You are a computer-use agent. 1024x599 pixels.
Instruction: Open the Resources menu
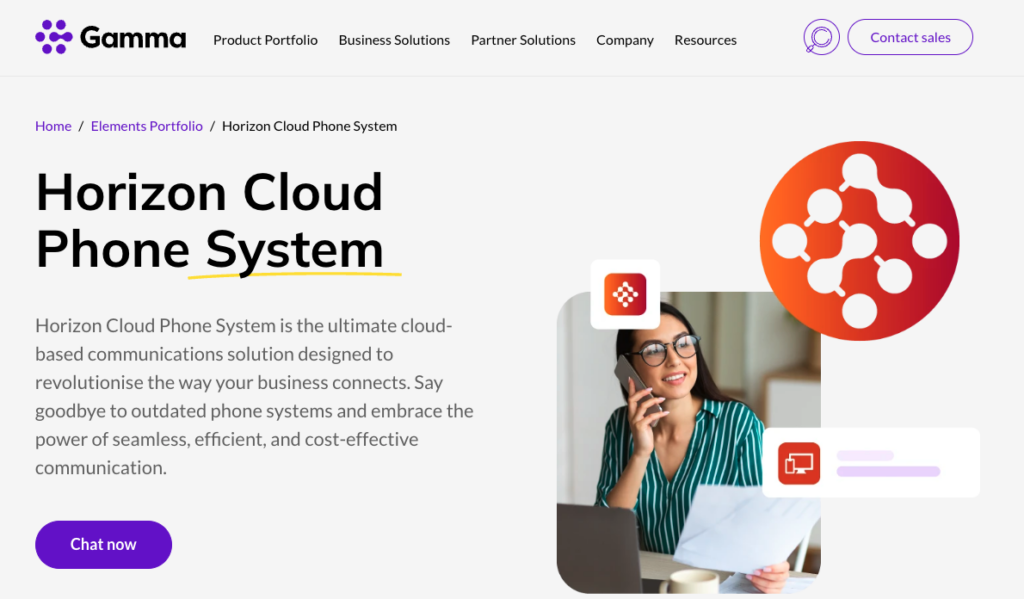(x=705, y=40)
